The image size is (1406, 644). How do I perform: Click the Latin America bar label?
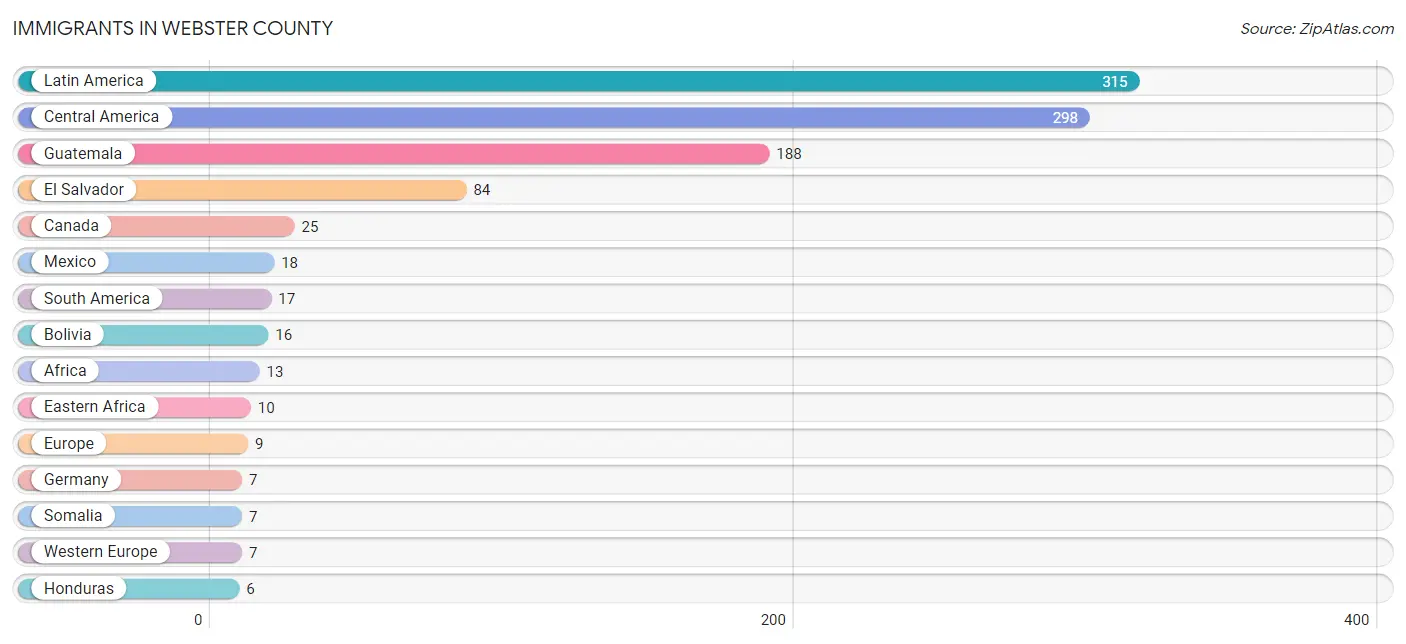pos(93,81)
